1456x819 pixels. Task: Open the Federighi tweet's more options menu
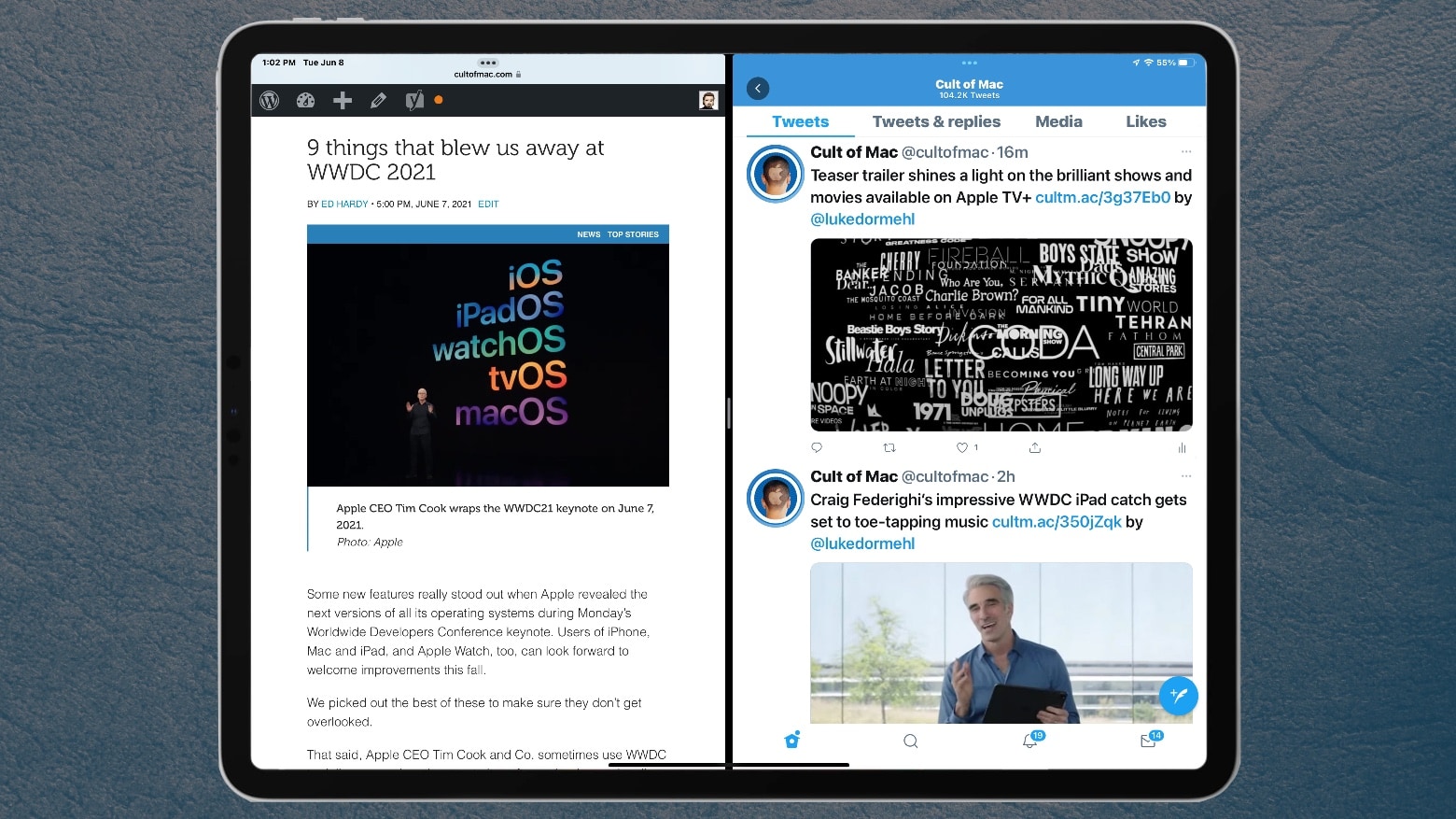(1186, 475)
